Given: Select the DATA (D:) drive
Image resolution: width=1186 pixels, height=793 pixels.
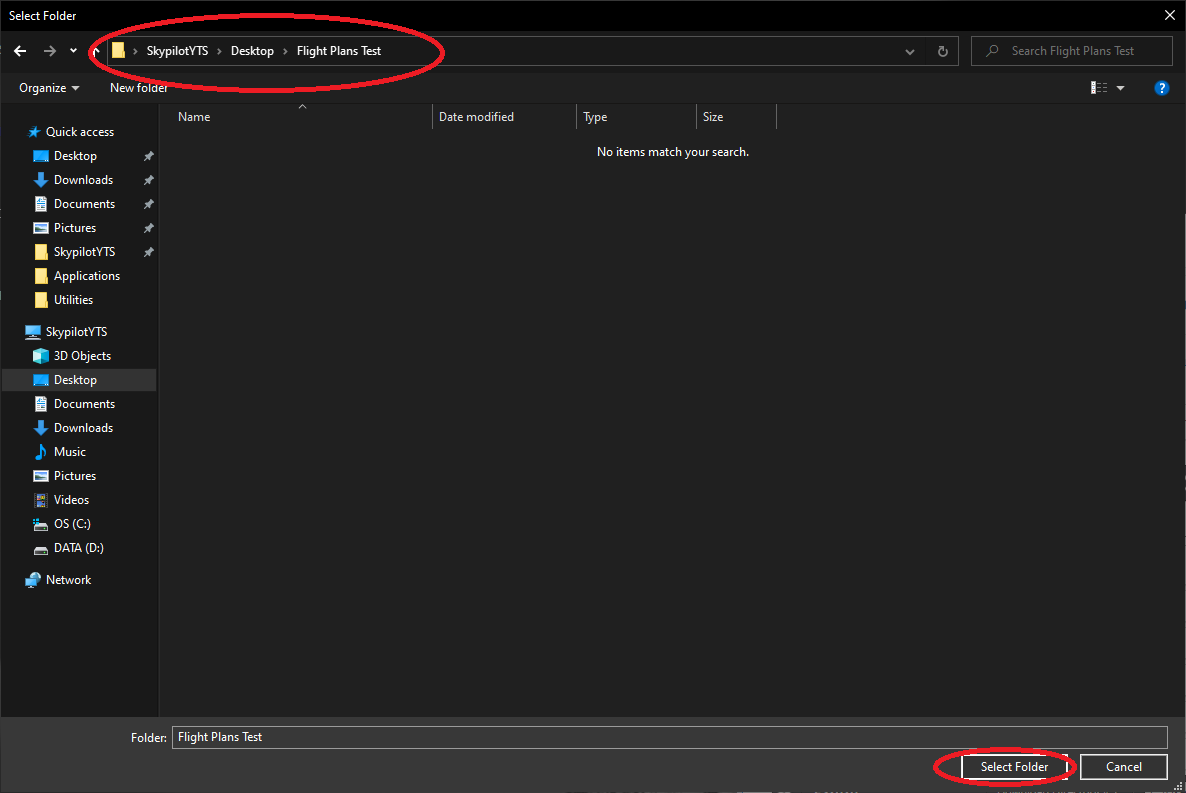Looking at the screenshot, I should click(78, 548).
